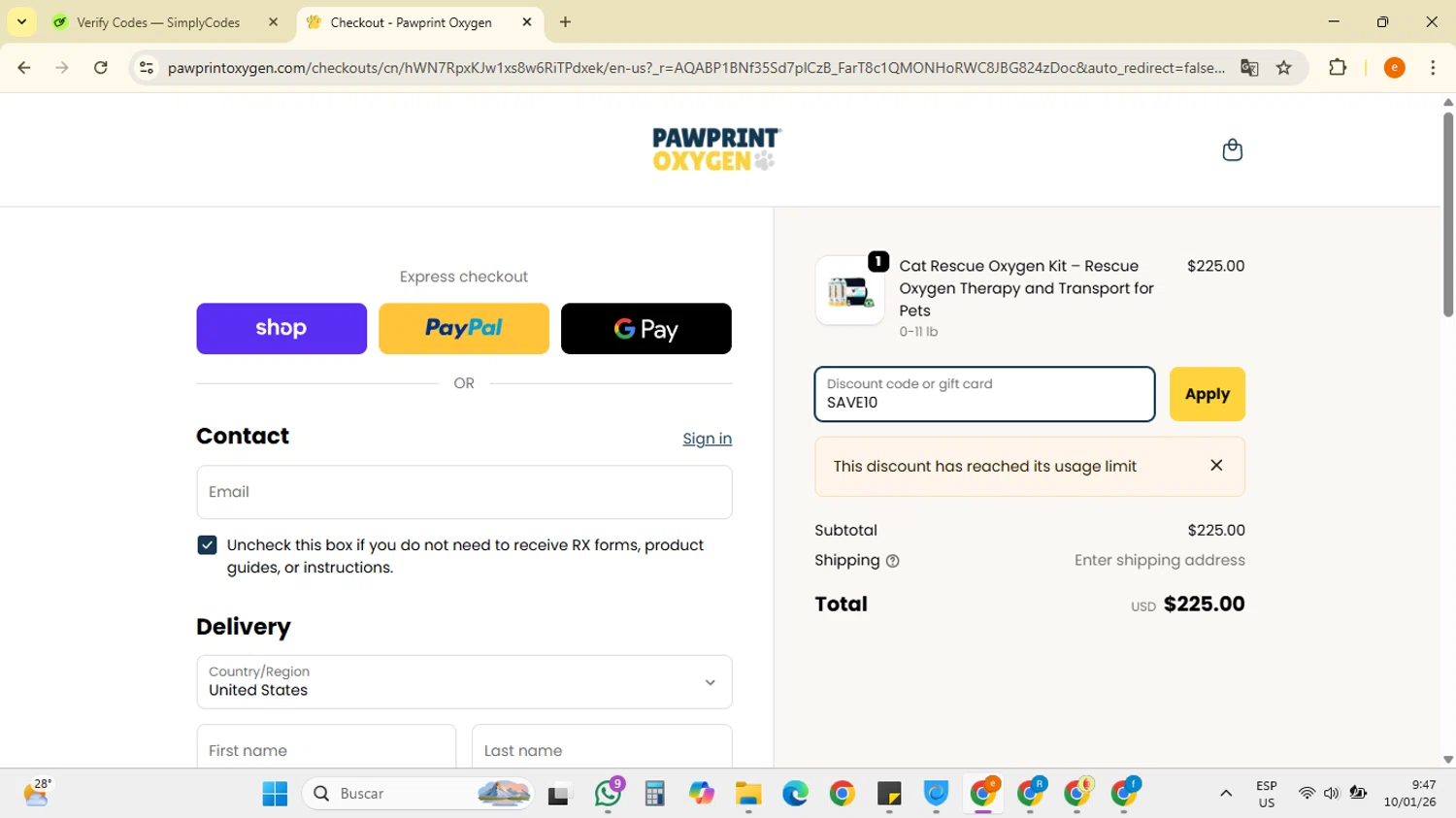The width and height of the screenshot is (1456, 818).
Task: Open the Country/Region dropdown
Action: [x=464, y=681]
